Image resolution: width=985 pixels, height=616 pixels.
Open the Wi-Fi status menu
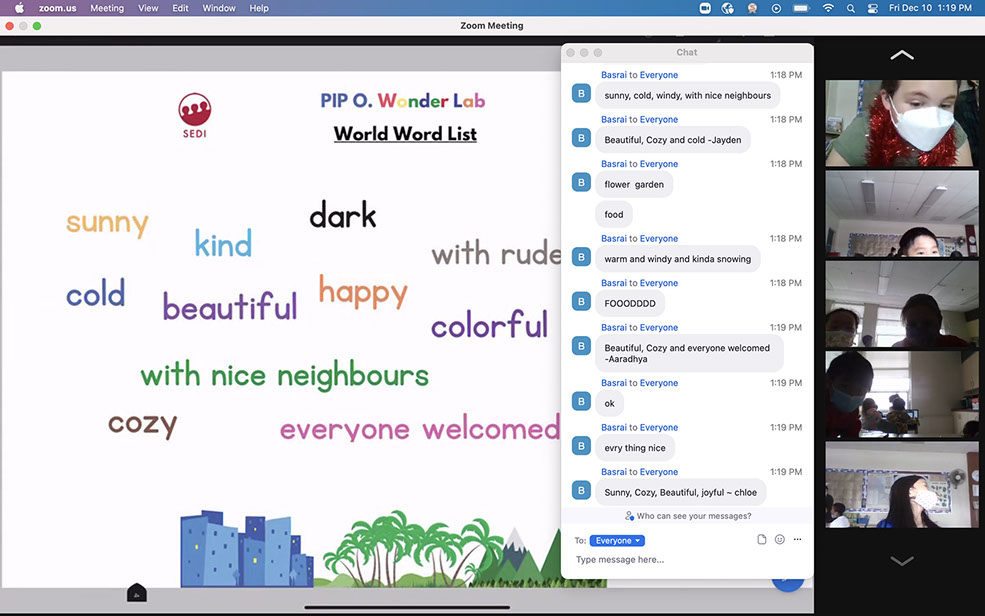(828, 8)
